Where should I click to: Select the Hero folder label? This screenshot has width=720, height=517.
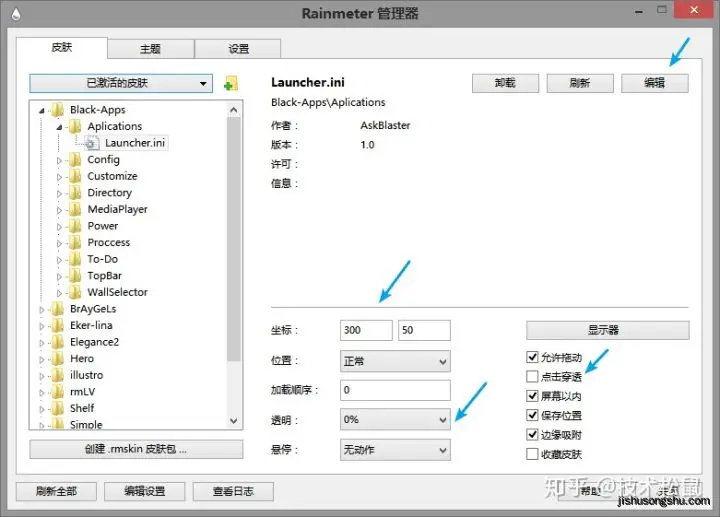coord(82,358)
